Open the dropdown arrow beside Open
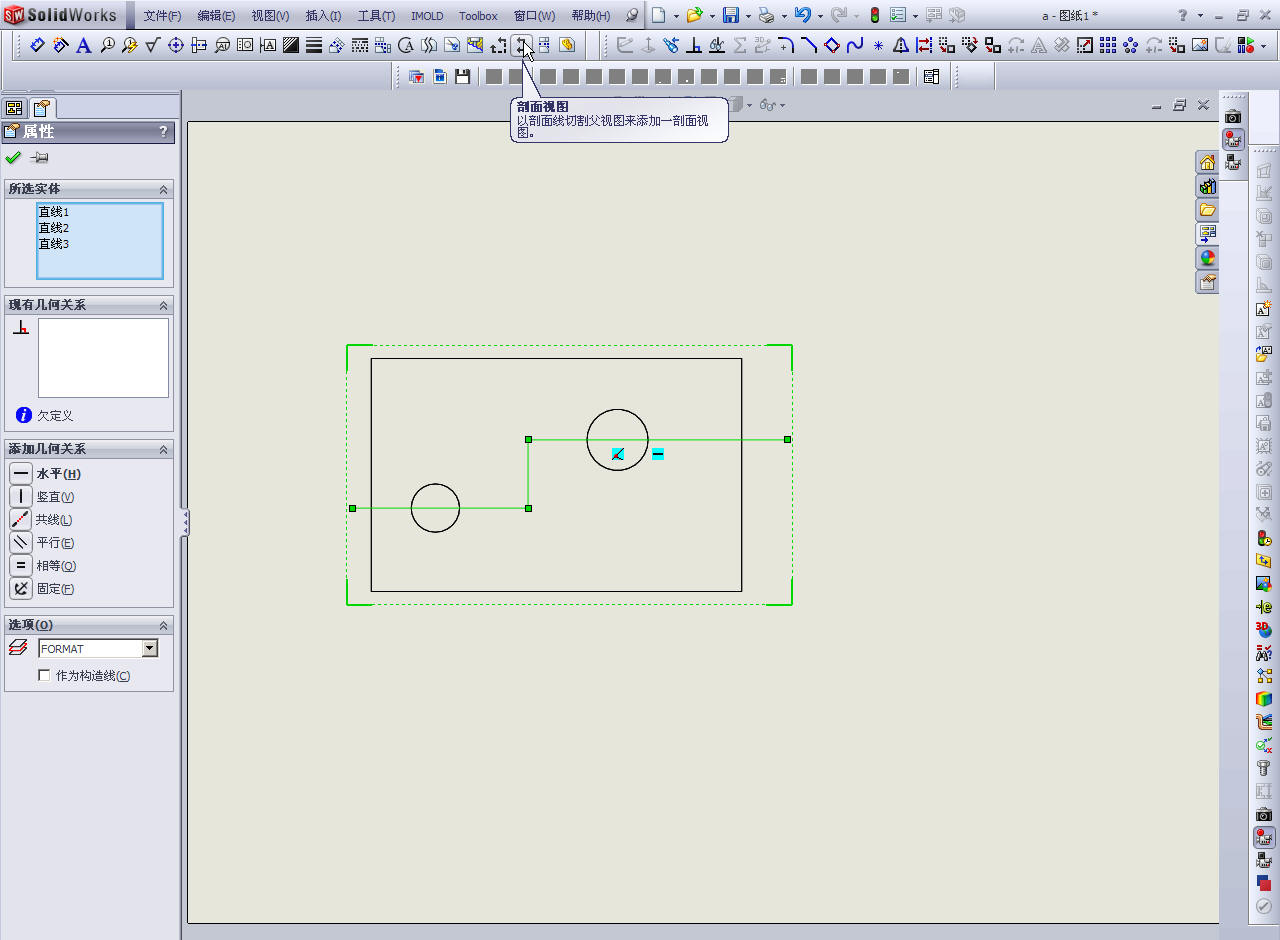 [x=712, y=16]
